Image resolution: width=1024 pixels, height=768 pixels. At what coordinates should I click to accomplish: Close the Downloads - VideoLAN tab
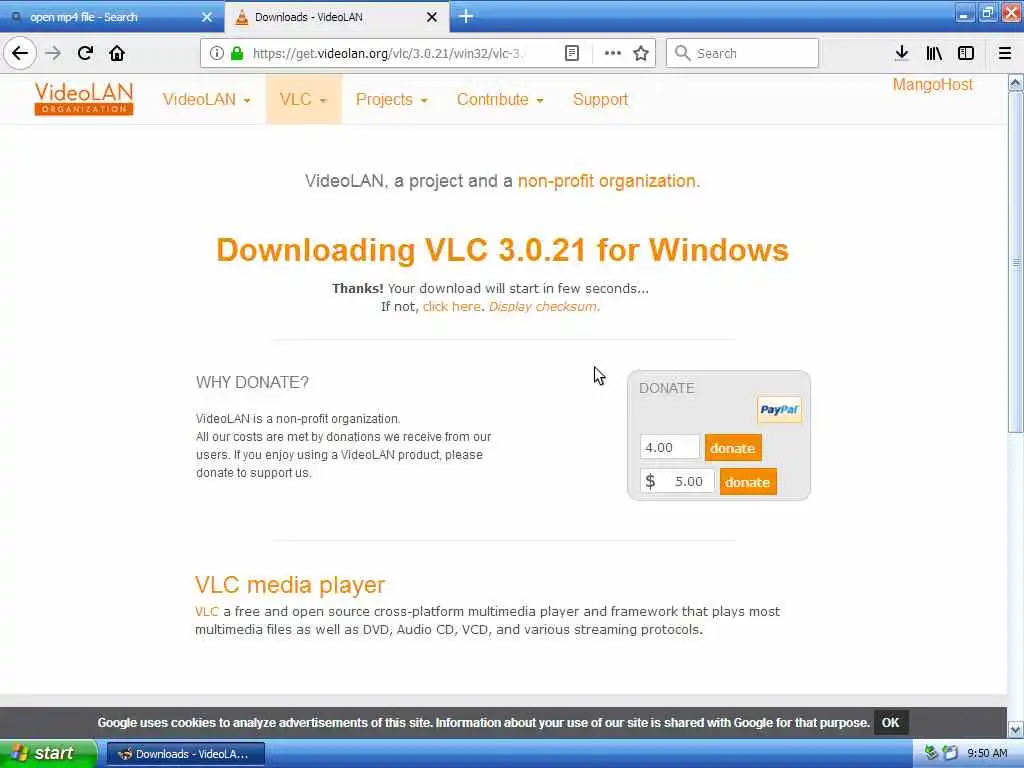[432, 17]
